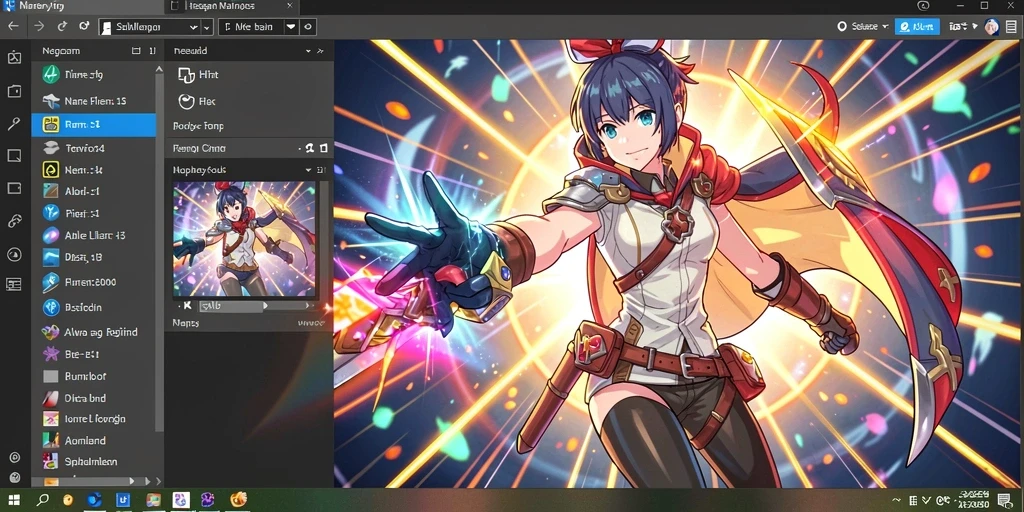Open the folder icon in left sidebar
Image resolution: width=1024 pixels, height=512 pixels.
[14, 91]
